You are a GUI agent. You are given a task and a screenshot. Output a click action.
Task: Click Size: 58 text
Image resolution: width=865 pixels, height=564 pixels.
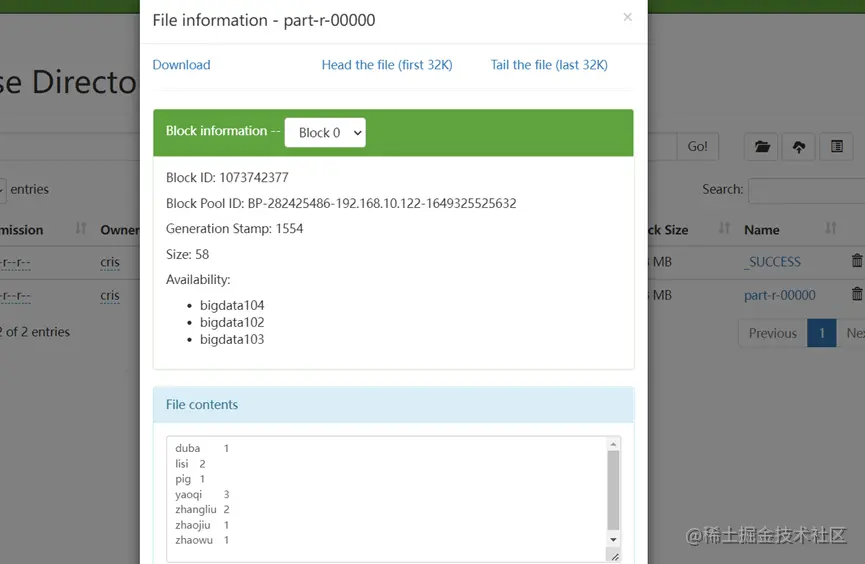tap(188, 254)
